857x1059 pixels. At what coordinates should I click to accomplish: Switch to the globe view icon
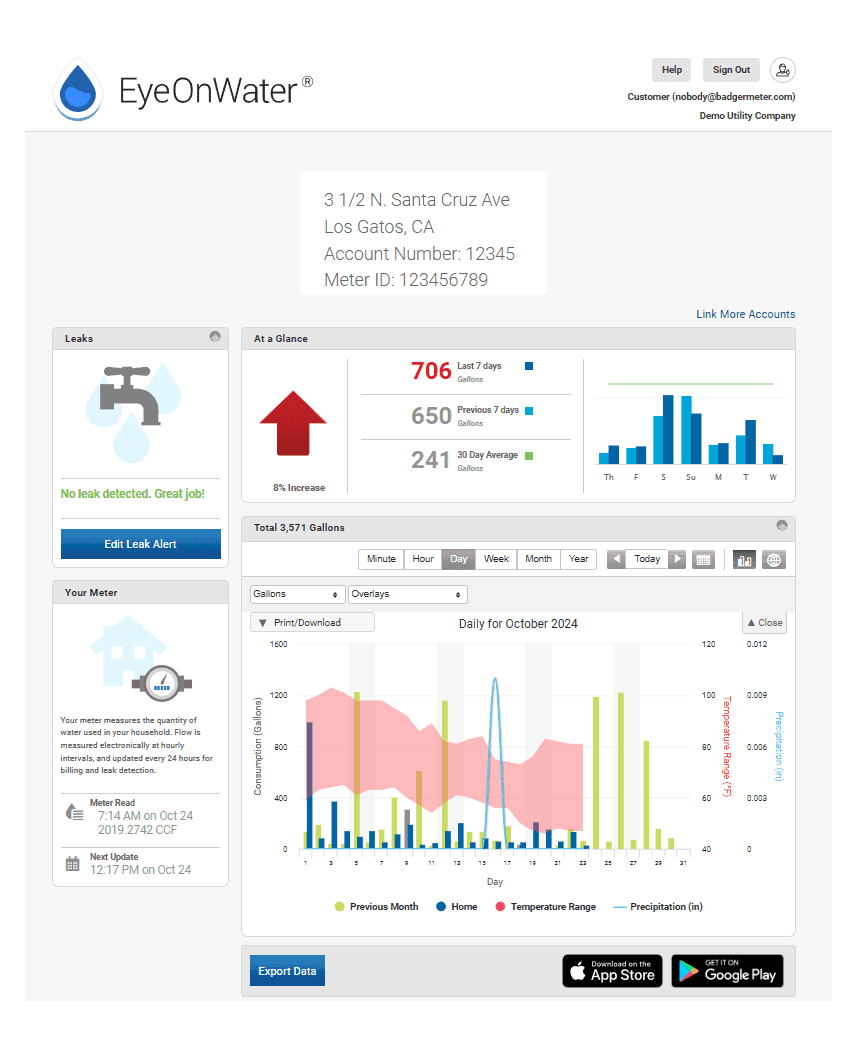pos(774,560)
